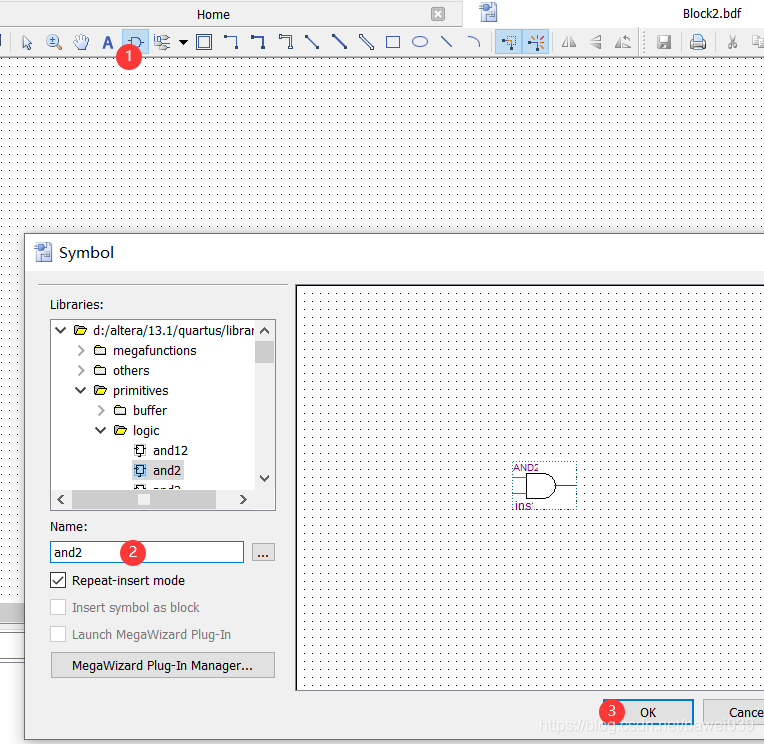This screenshot has width=764, height=744.
Task: Switch to the Block2.bdf tab
Action: coord(711,14)
